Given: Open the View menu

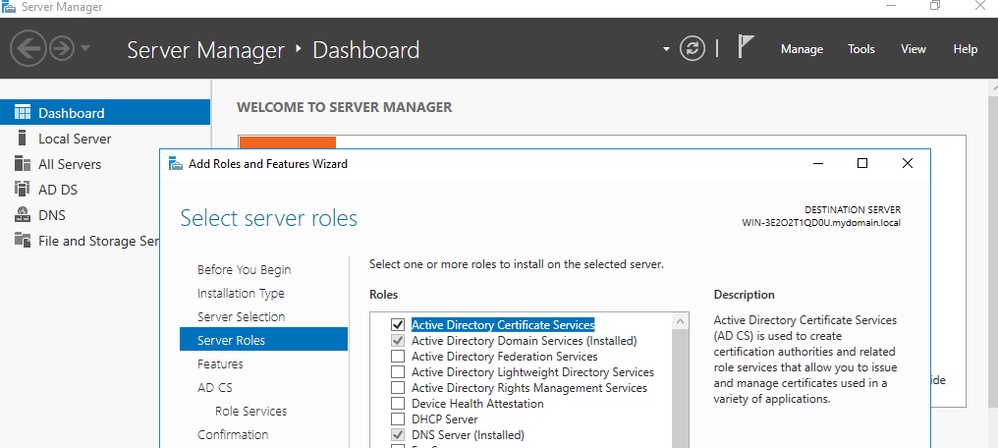Looking at the screenshot, I should pyautogui.click(x=913, y=49).
